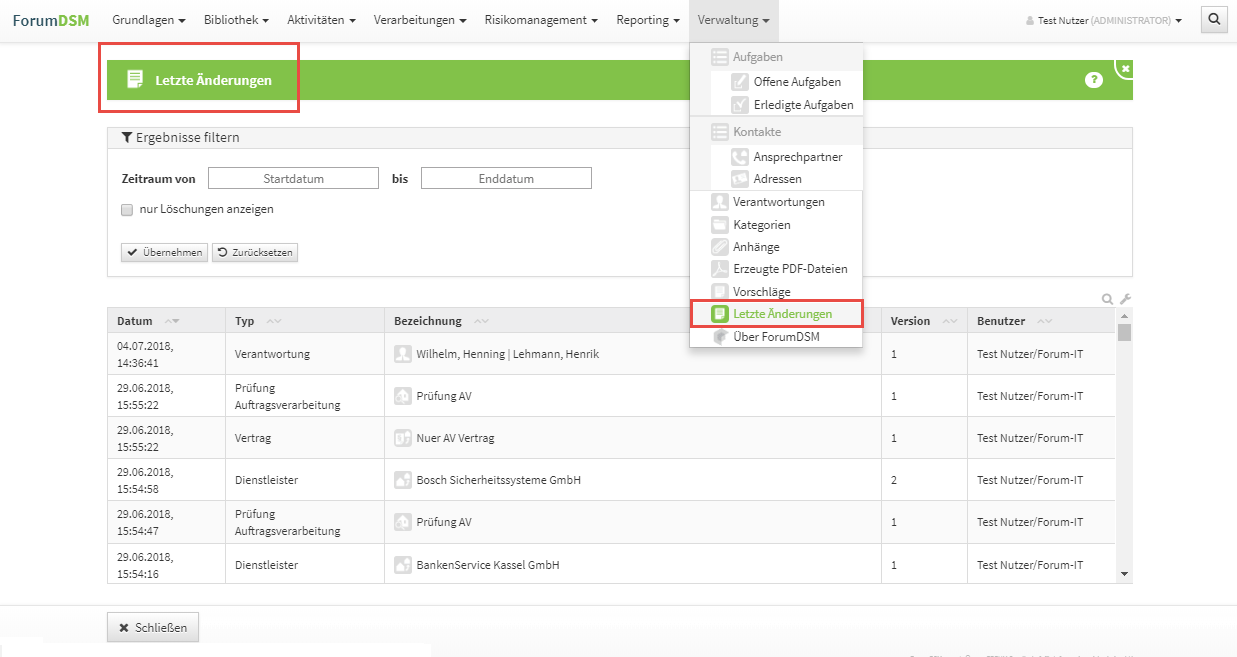This screenshot has height=657, width=1237.
Task: Open the Risikomanagement dropdown
Action: click(x=541, y=20)
